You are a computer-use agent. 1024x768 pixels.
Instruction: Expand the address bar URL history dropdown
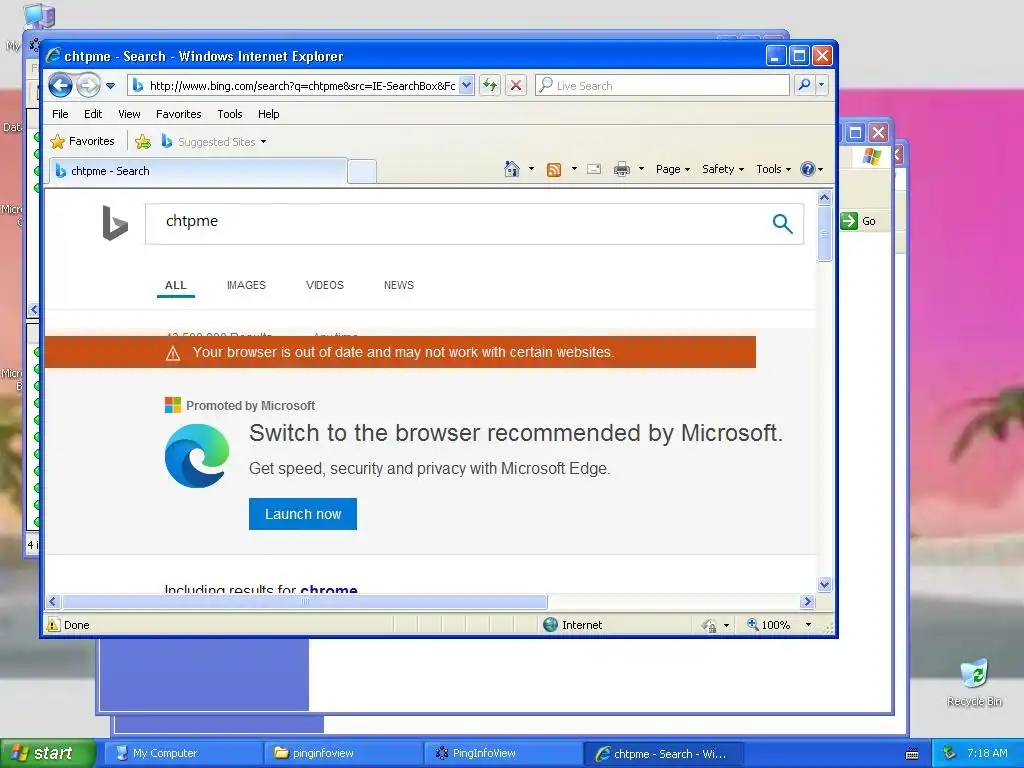click(466, 86)
